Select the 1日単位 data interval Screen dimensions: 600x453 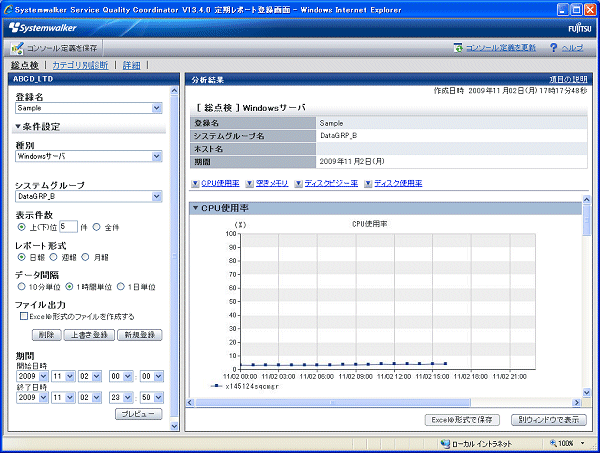pyautogui.click(x=121, y=287)
